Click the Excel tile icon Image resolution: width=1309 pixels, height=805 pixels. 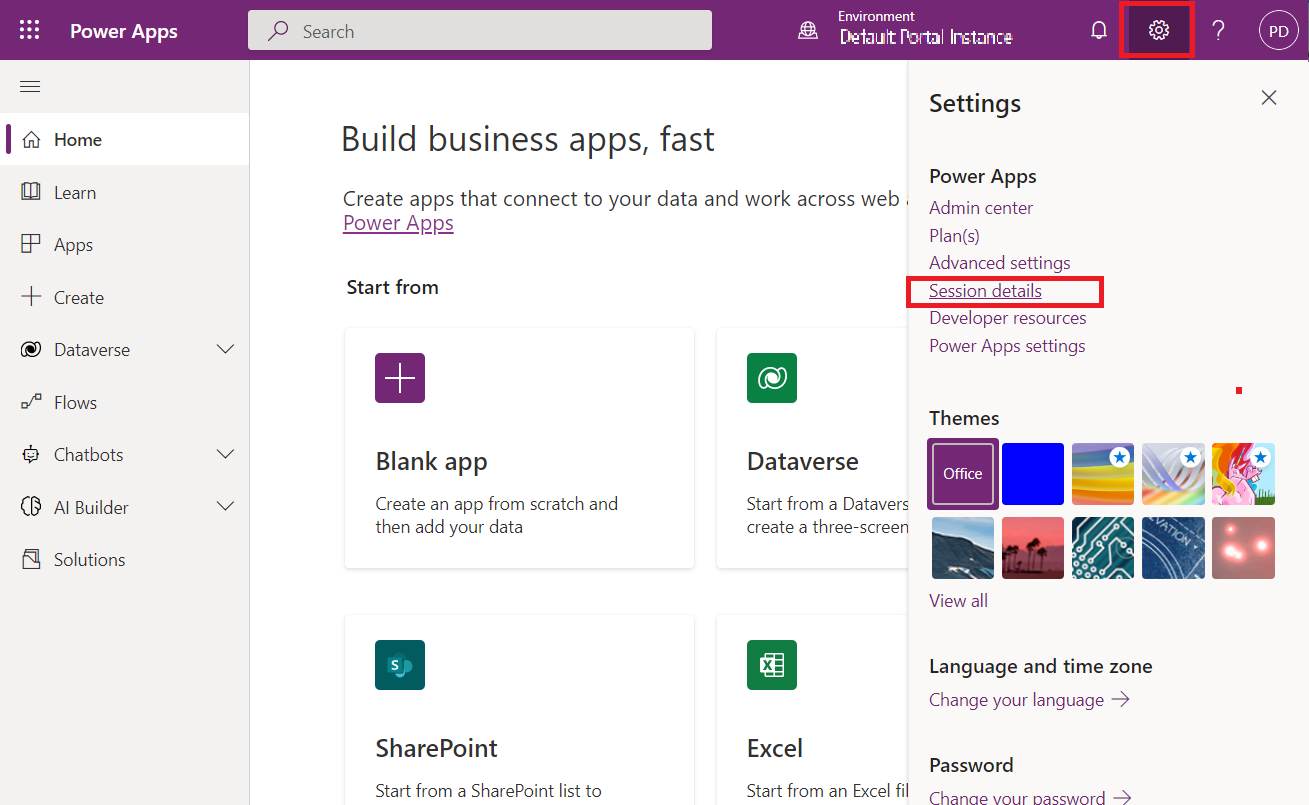pyautogui.click(x=772, y=665)
